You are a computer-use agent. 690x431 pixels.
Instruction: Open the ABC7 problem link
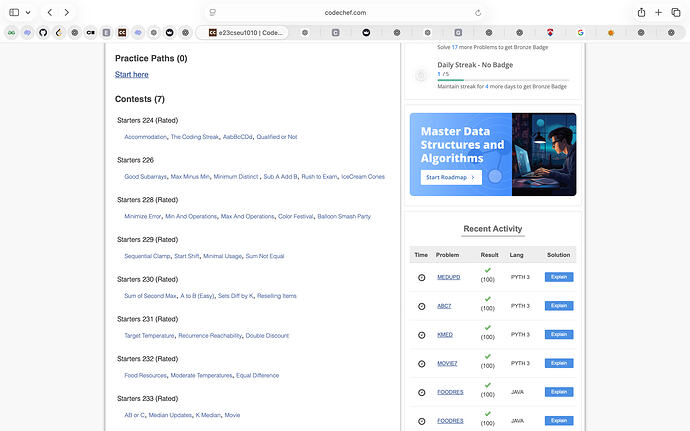[444, 306]
